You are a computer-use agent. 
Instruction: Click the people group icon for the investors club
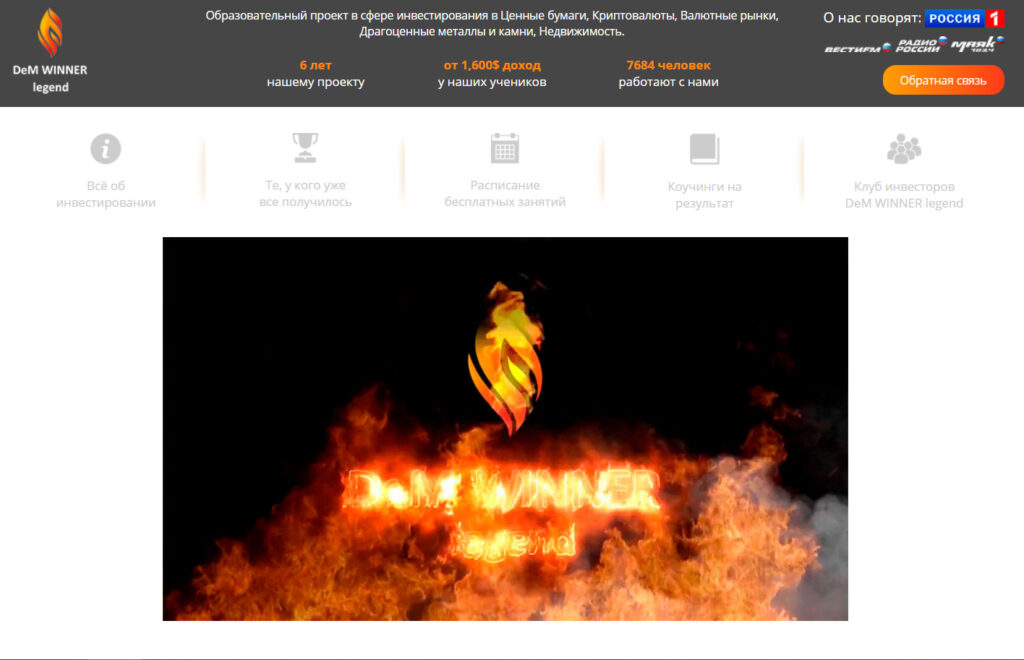point(904,149)
